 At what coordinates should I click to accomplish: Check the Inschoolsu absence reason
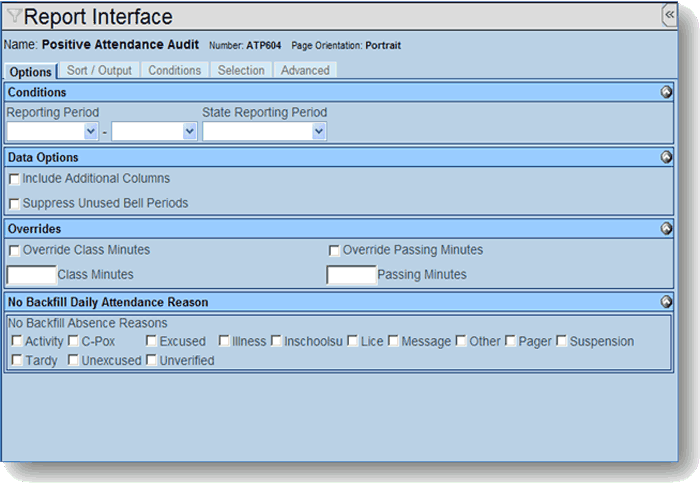276,341
